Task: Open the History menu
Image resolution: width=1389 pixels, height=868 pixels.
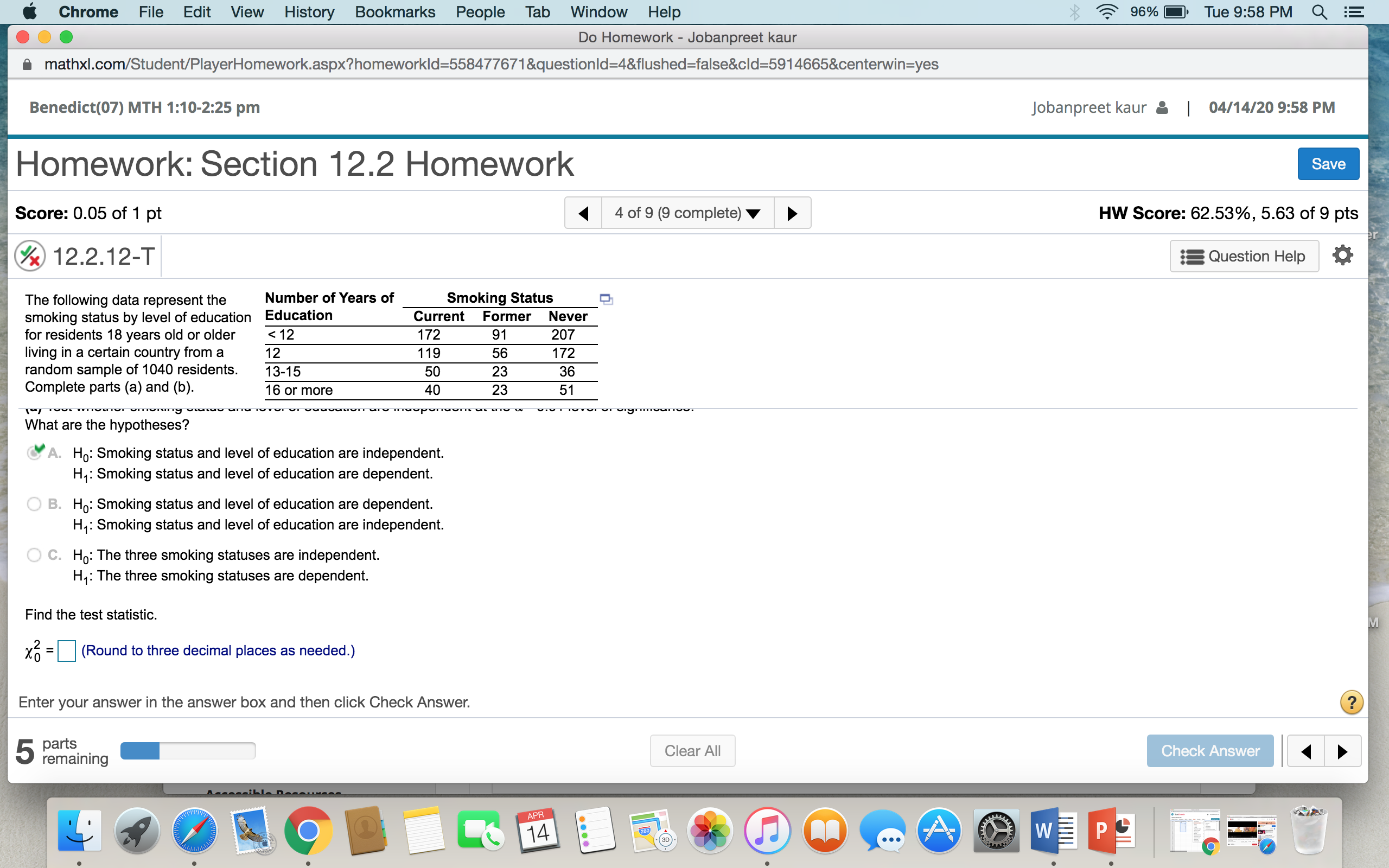Action: [309, 12]
